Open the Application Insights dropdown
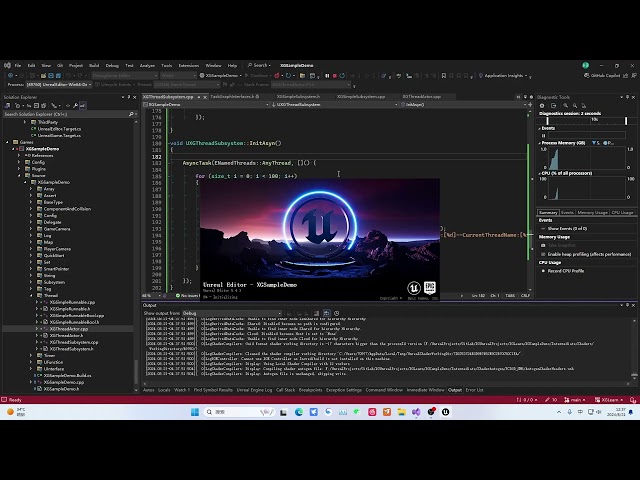This screenshot has height=480, width=640. (x=503, y=76)
